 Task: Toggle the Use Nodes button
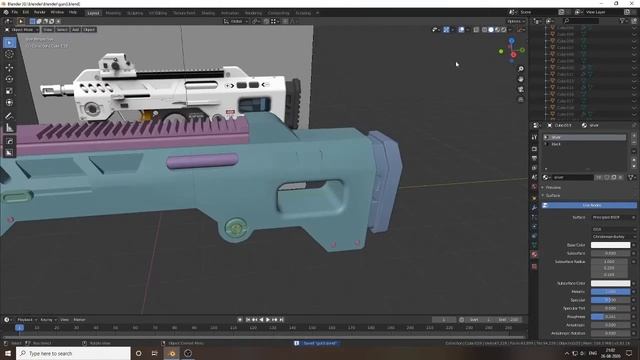589,205
